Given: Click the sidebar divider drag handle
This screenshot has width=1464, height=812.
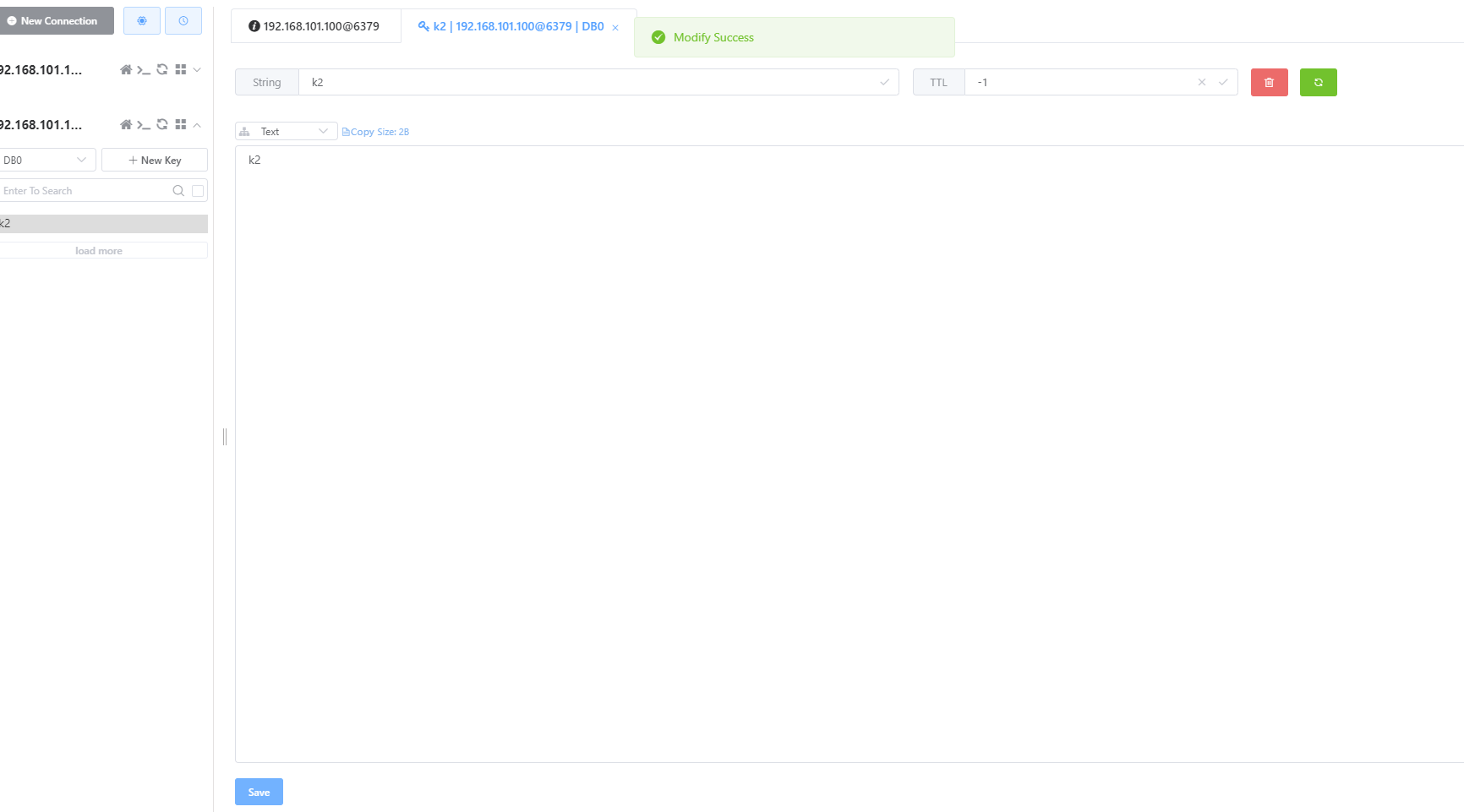Looking at the screenshot, I should [225, 437].
